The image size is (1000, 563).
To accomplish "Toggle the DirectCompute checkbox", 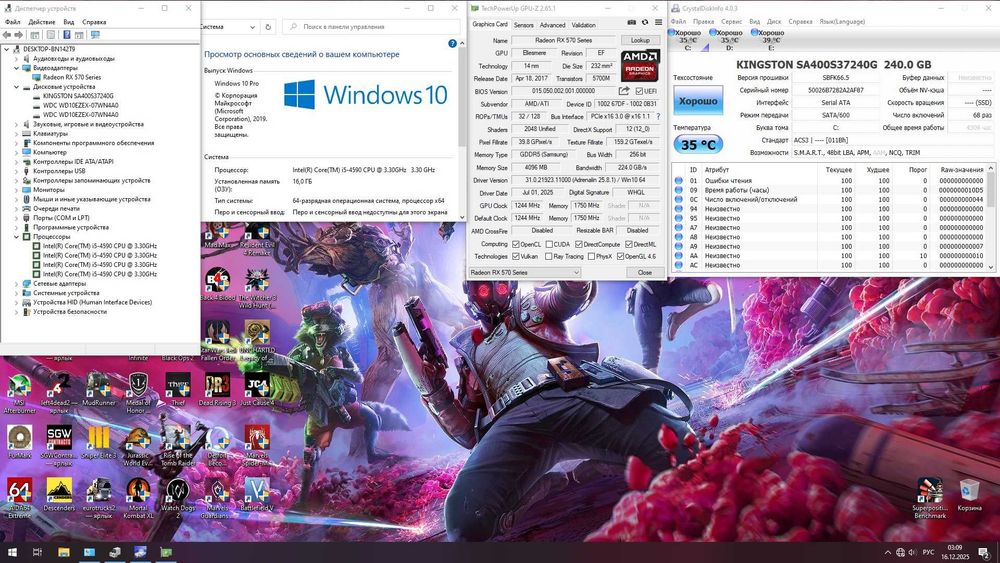I will (578, 244).
